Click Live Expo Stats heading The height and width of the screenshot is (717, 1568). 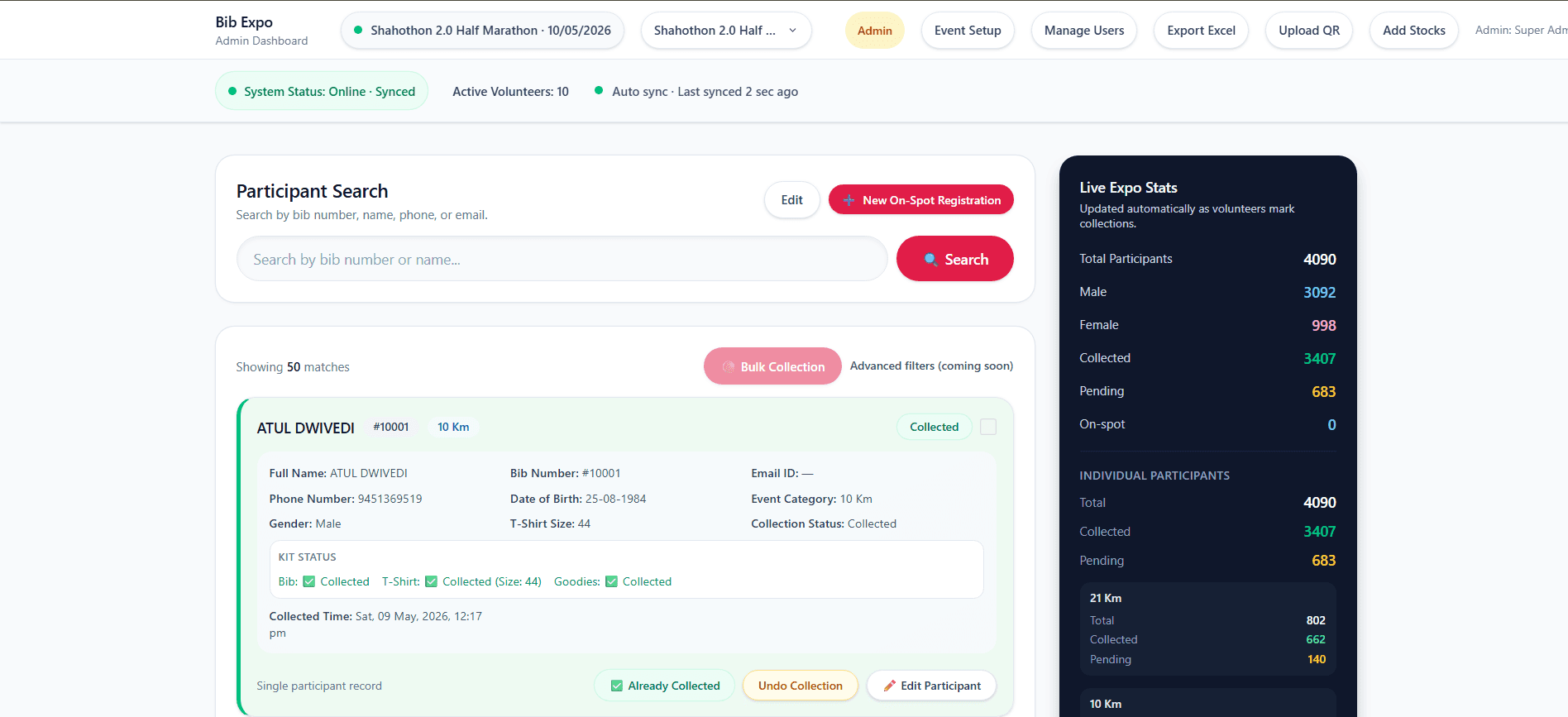click(1128, 188)
